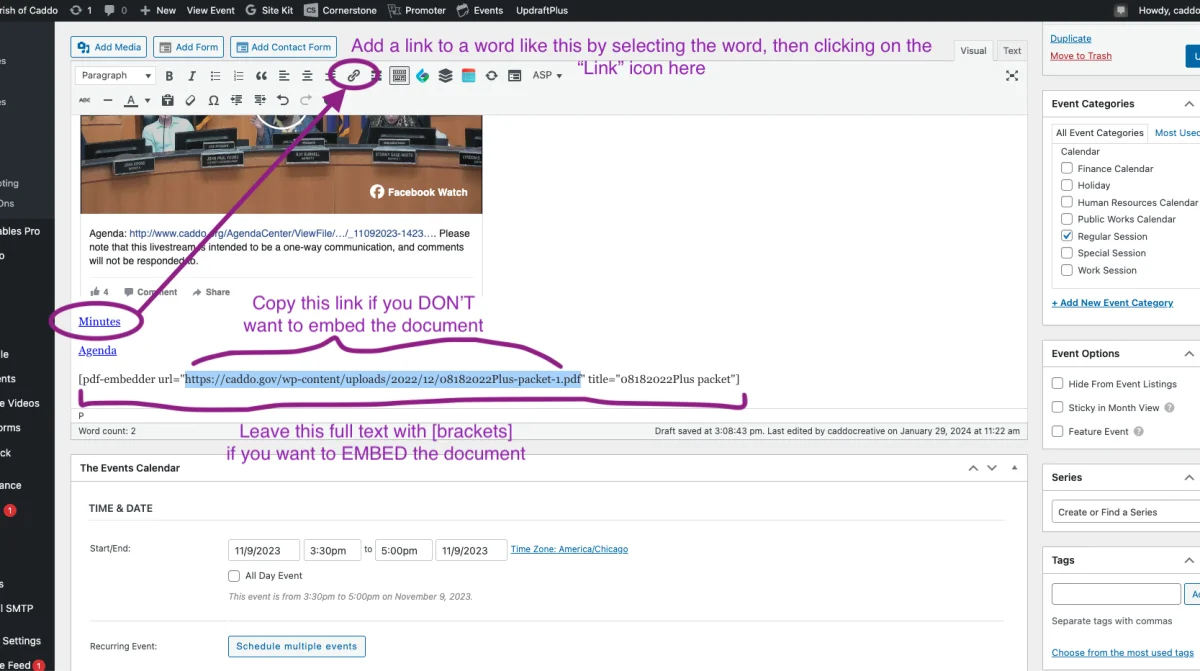
Task: Insert a blockquote from the toolbar
Action: [x=261, y=76]
